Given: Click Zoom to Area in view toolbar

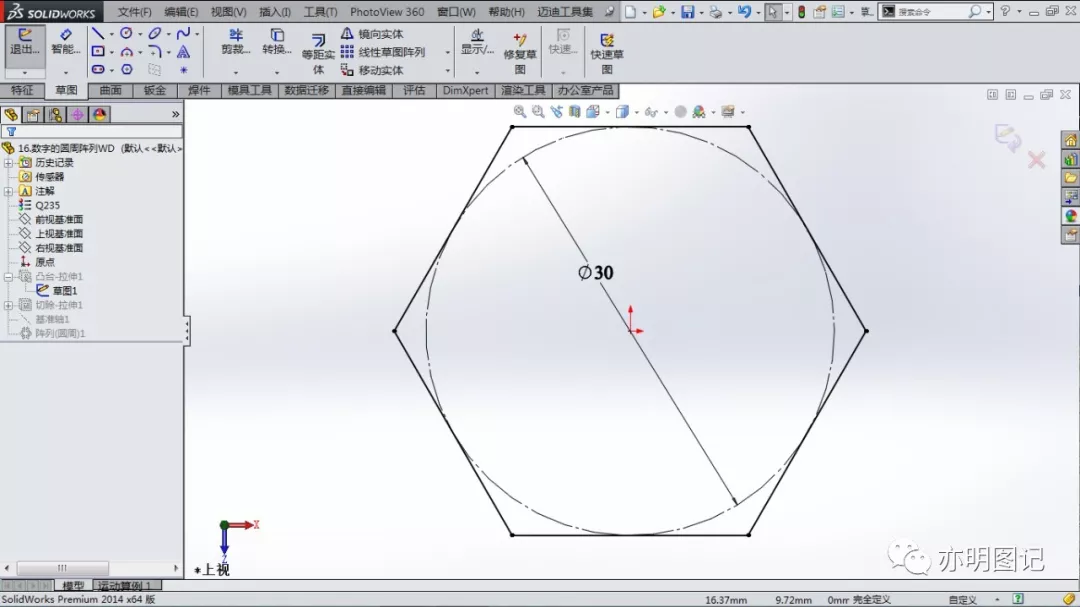Looking at the screenshot, I should click(x=538, y=112).
